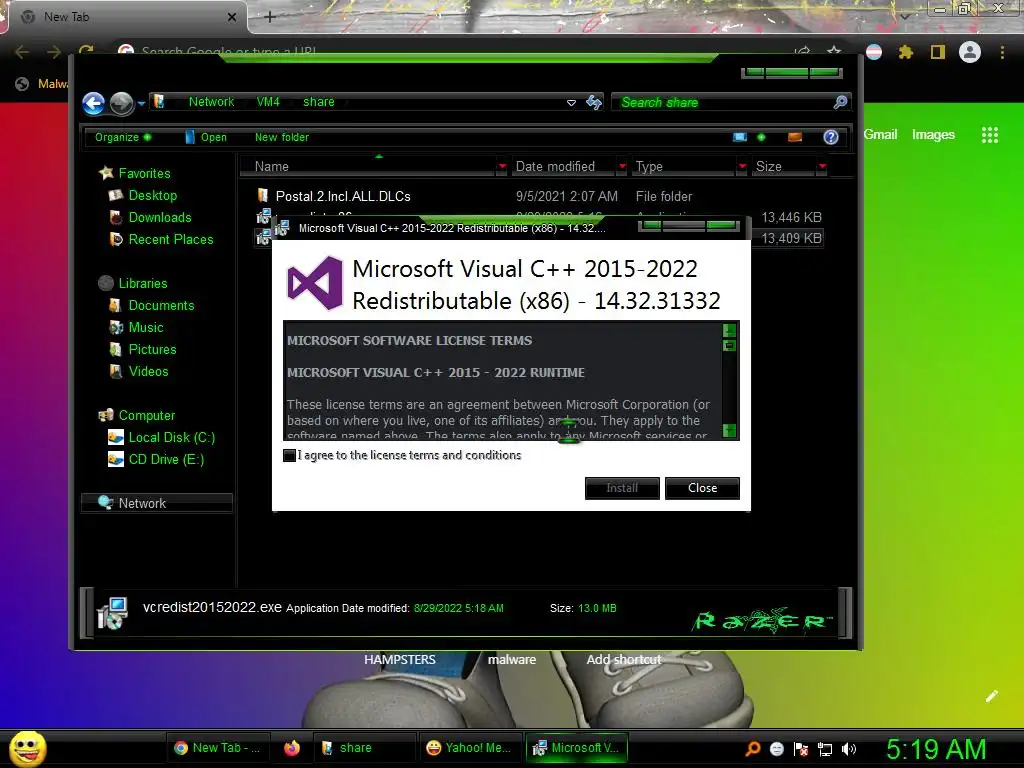This screenshot has width=1024, height=768.
Task: Click the HAMPSTERS shortcut on New Tab
Action: [x=400, y=660]
